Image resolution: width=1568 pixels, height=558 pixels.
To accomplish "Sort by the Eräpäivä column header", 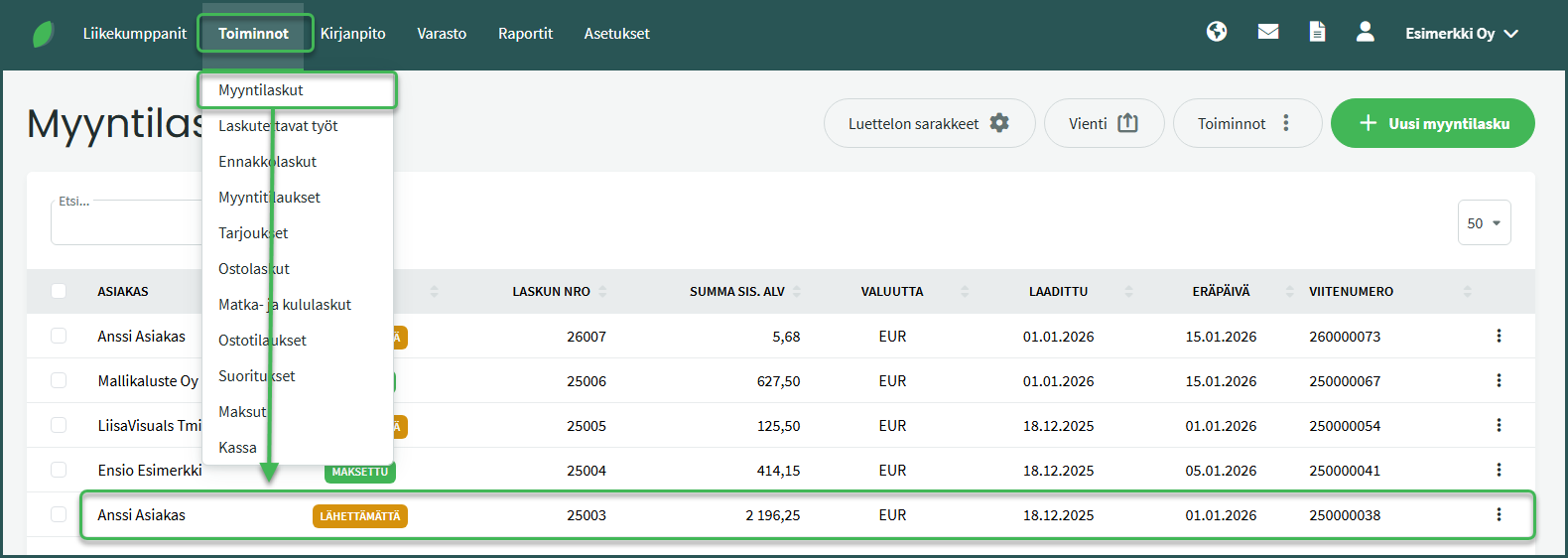I will [1221, 292].
